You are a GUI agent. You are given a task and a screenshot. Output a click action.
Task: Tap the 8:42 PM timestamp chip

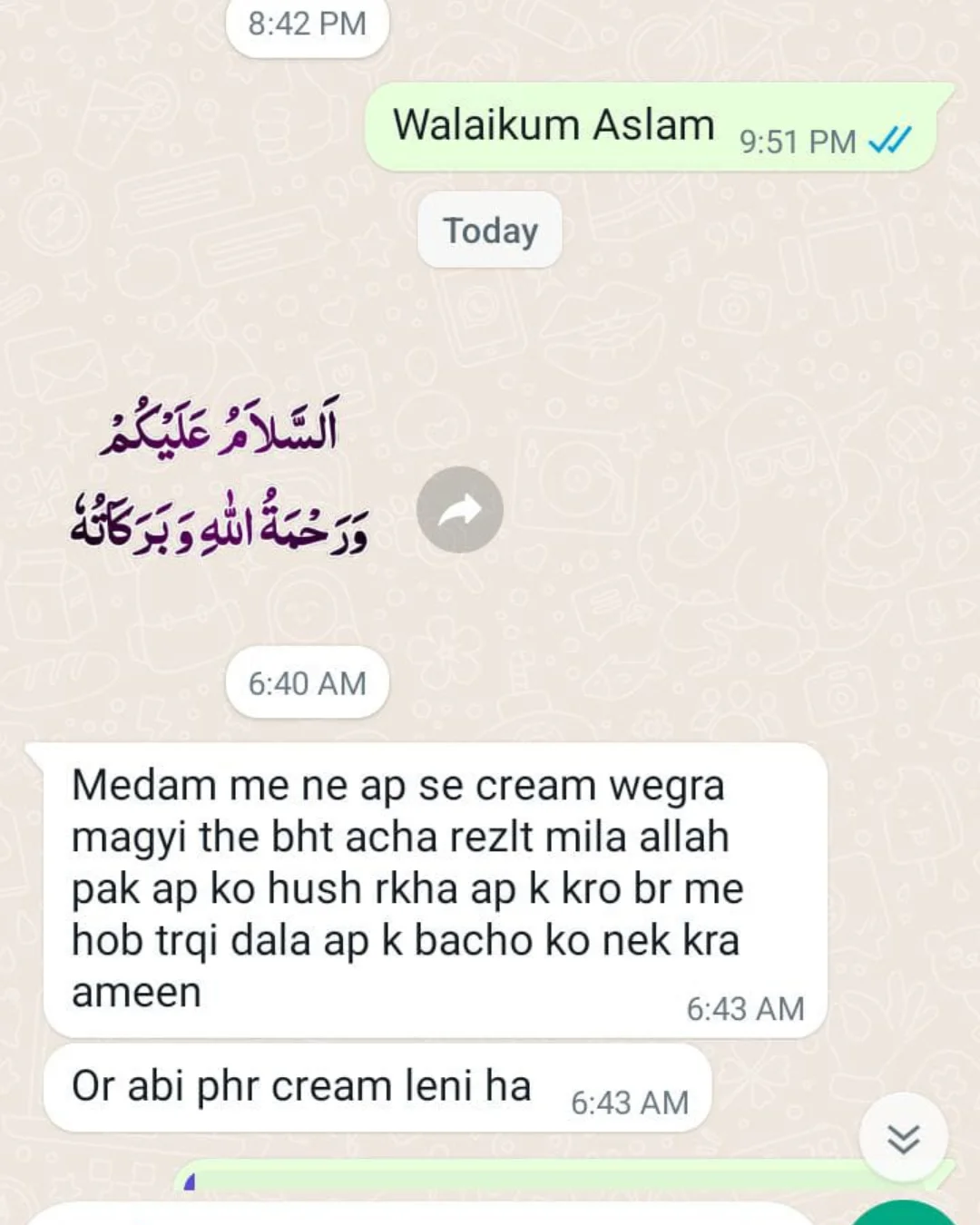point(308,24)
